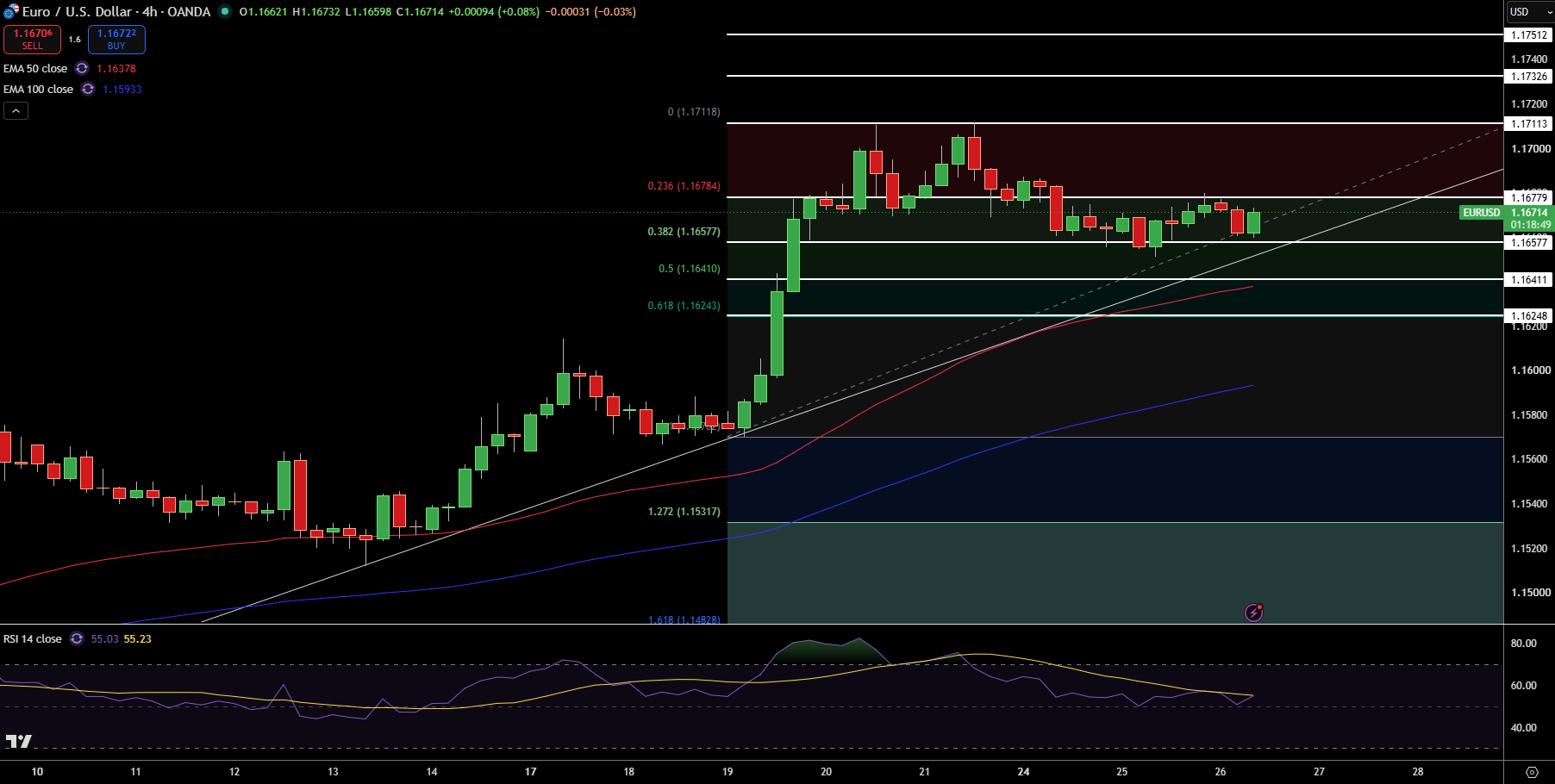Click the 80.00 level on the RSI scale
1555x784 pixels.
(x=1524, y=644)
